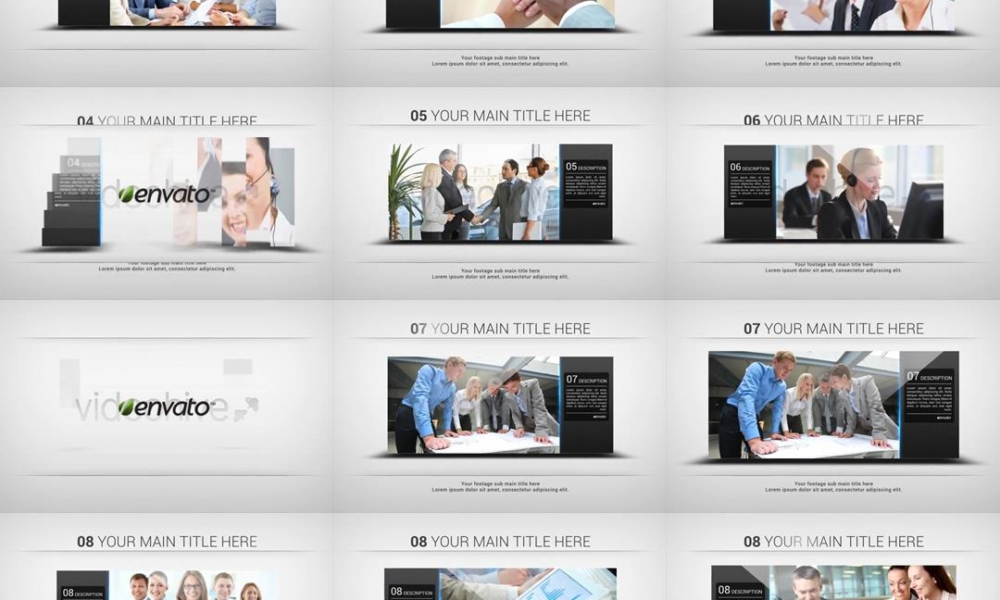Select the 08 photo of five smiling colleagues
The width and height of the screenshot is (1000, 600).
[x=194, y=585]
